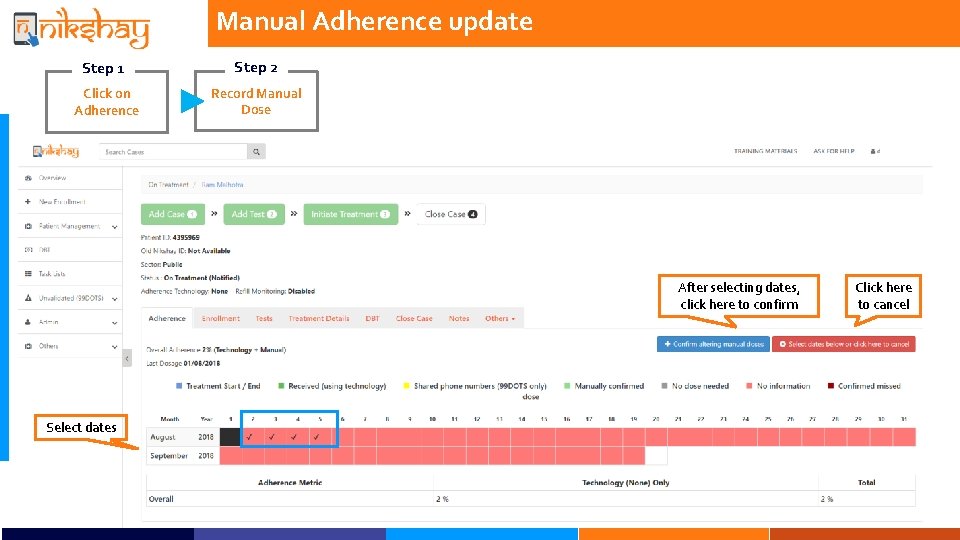Select August day 6 dose cell

[343, 437]
